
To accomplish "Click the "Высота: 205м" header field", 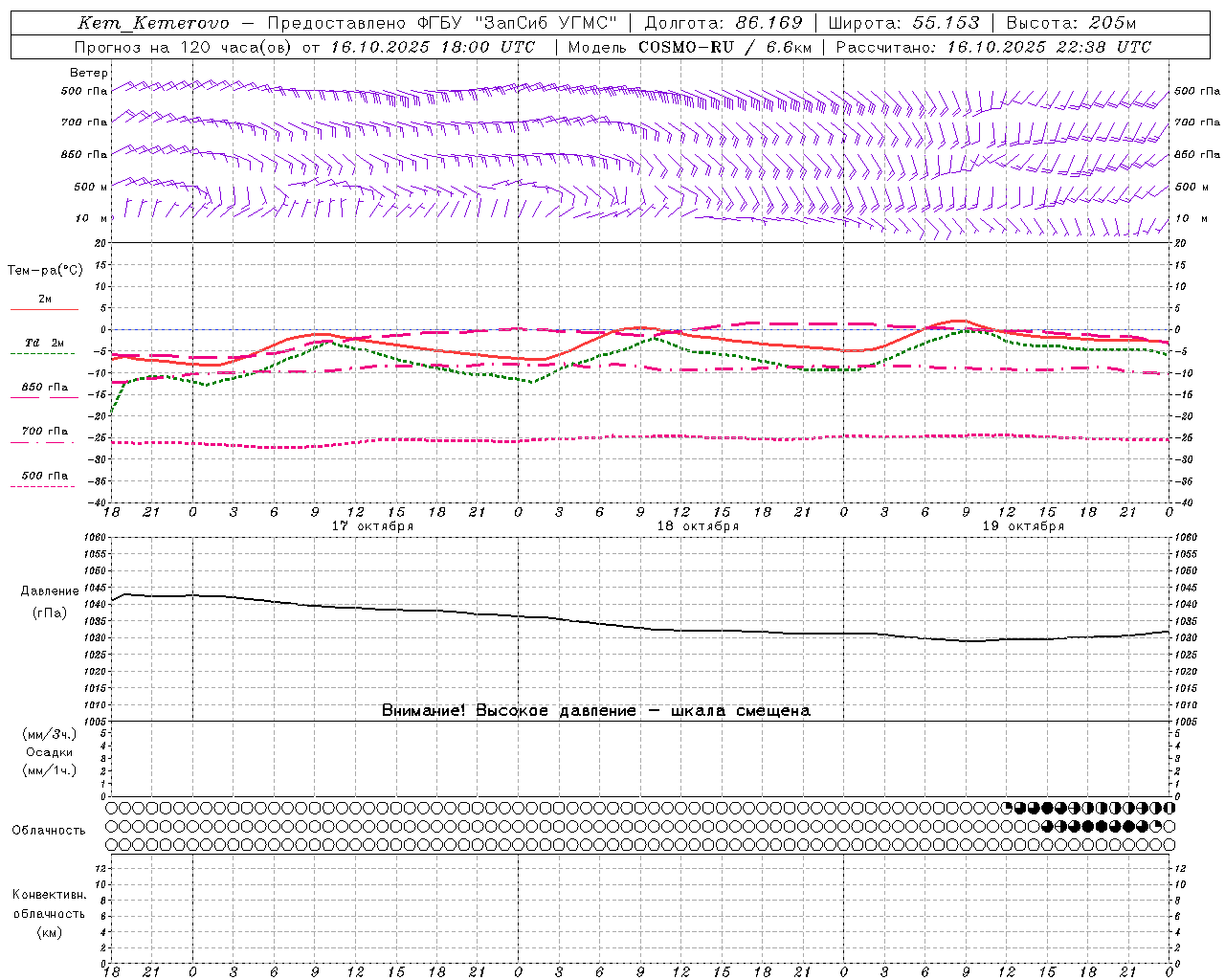I will click(1071, 23).
